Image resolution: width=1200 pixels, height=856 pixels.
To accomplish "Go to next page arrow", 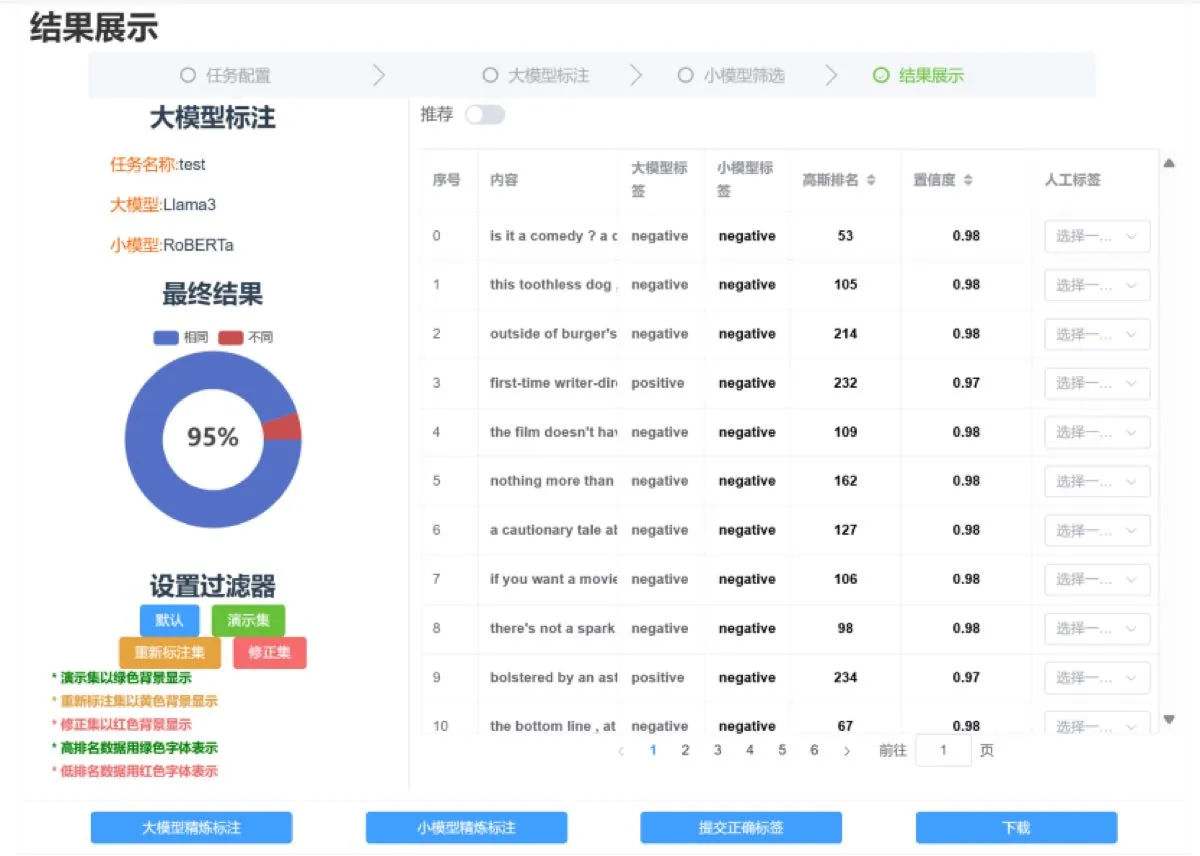I will click(x=847, y=751).
